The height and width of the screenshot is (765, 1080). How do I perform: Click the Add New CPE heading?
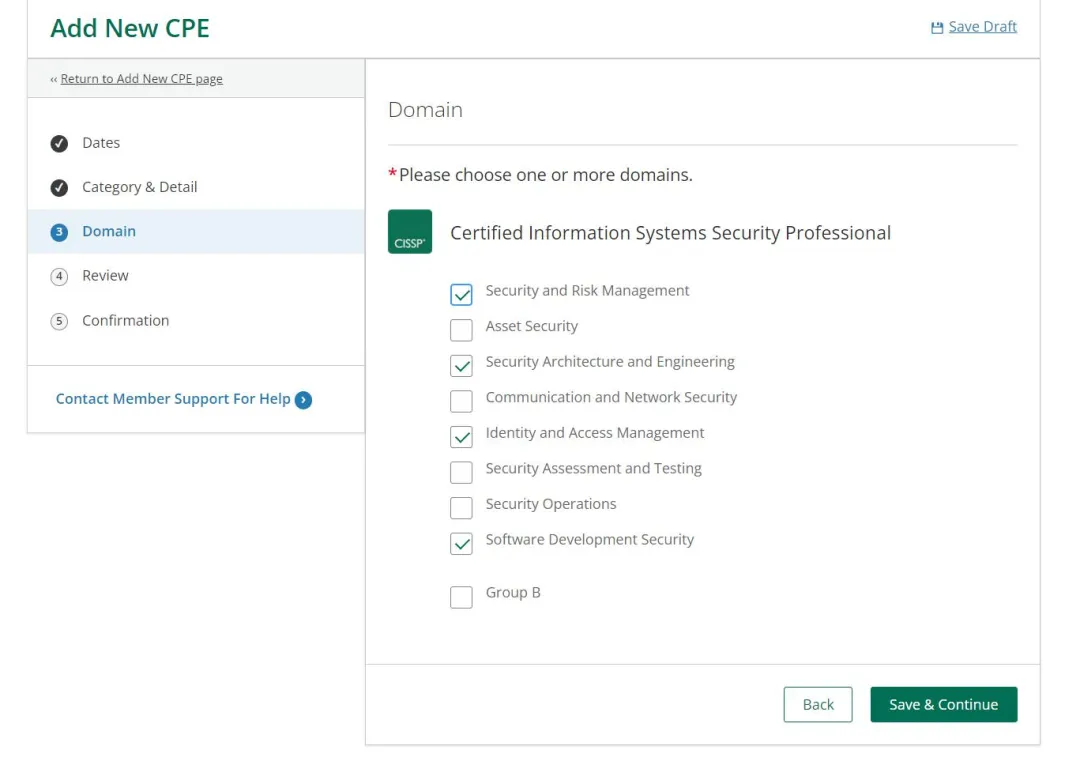130,28
